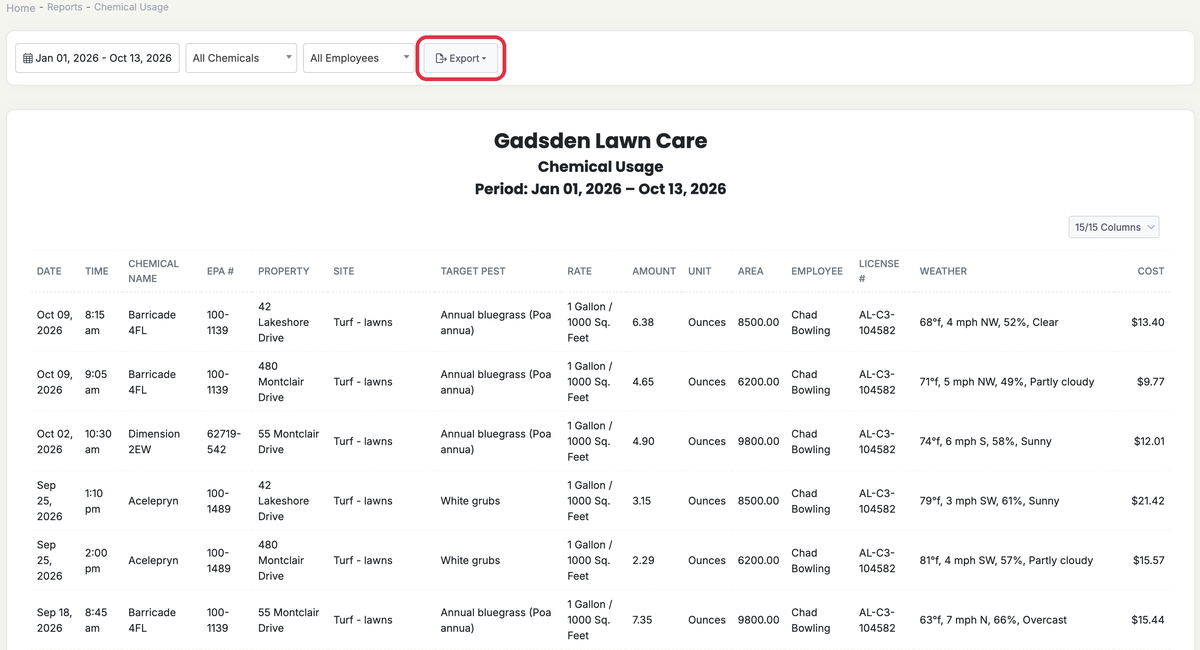The height and width of the screenshot is (650, 1200).
Task: Click the Sep 18, 2026 date cell
Action: tap(55, 620)
